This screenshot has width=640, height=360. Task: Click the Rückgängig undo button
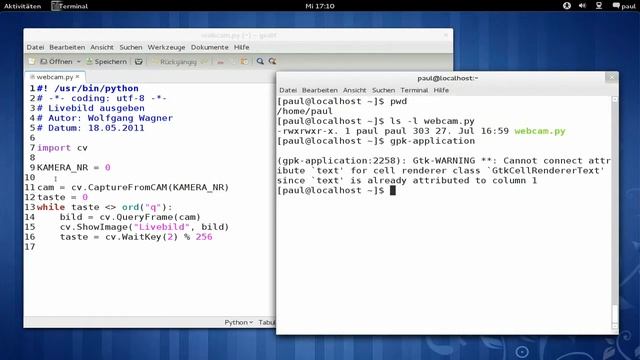click(x=174, y=62)
